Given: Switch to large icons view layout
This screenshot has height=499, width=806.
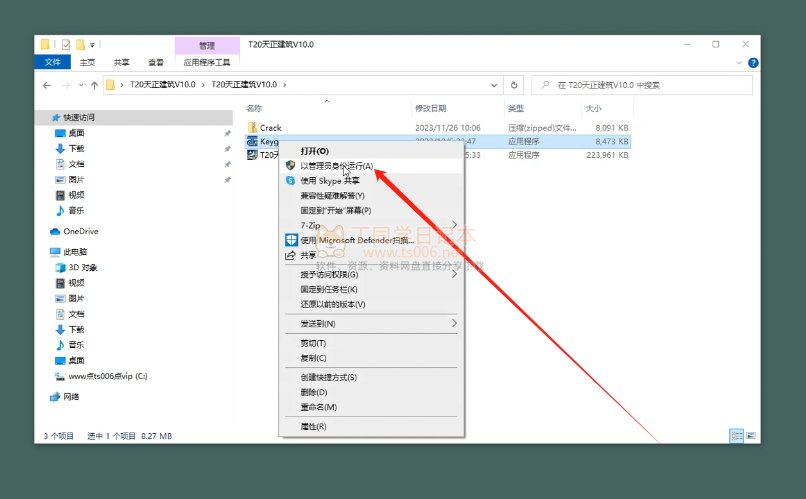Looking at the screenshot, I should pyautogui.click(x=750, y=436).
